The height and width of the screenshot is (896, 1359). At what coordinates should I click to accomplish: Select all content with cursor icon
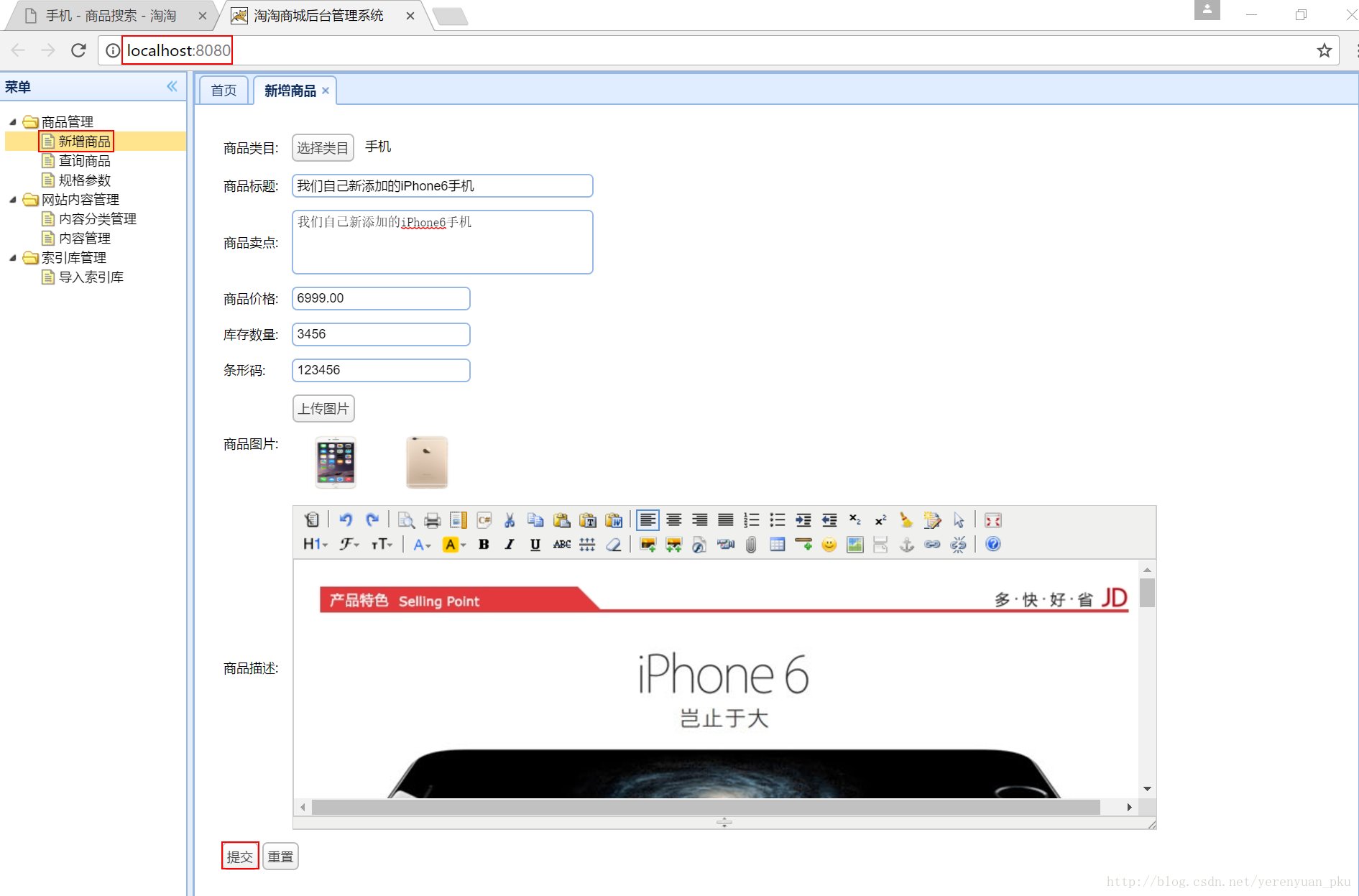958,519
